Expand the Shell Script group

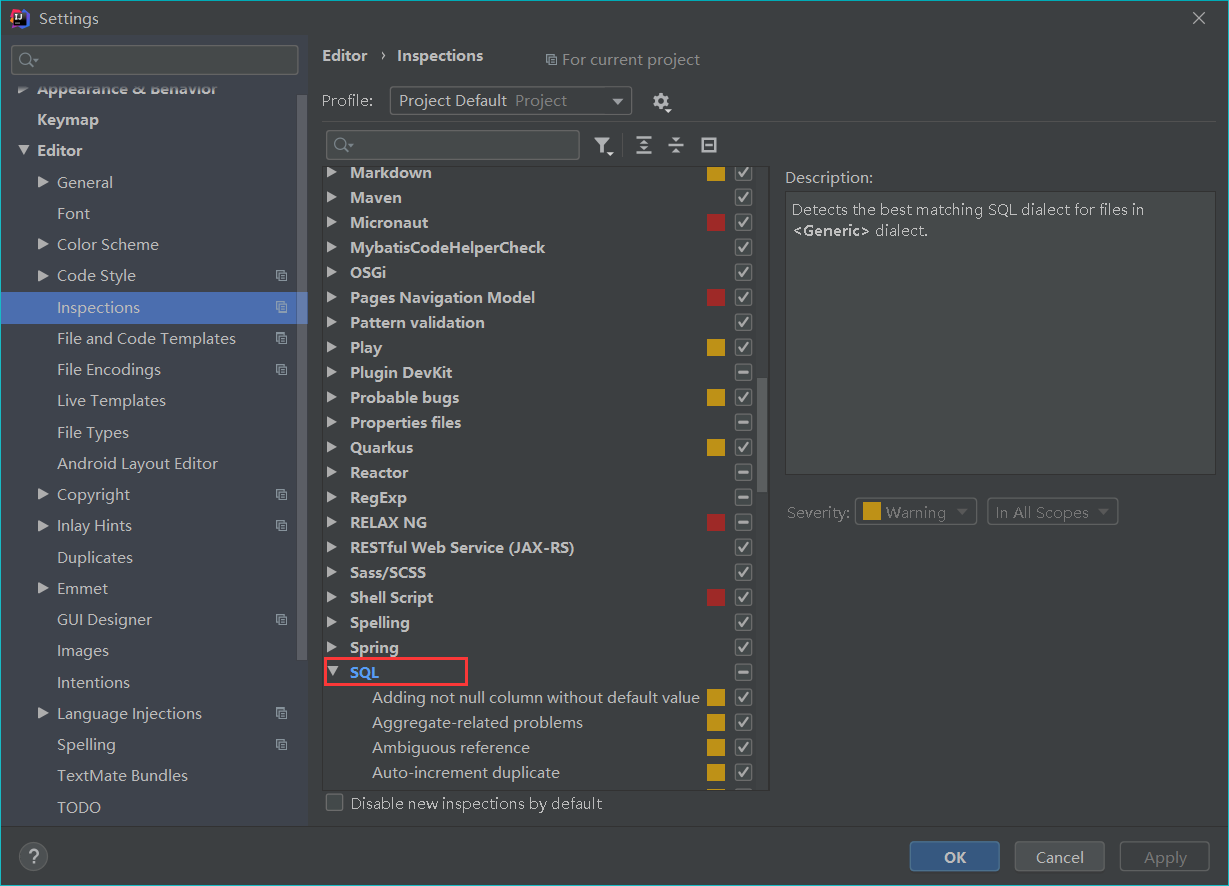(332, 598)
